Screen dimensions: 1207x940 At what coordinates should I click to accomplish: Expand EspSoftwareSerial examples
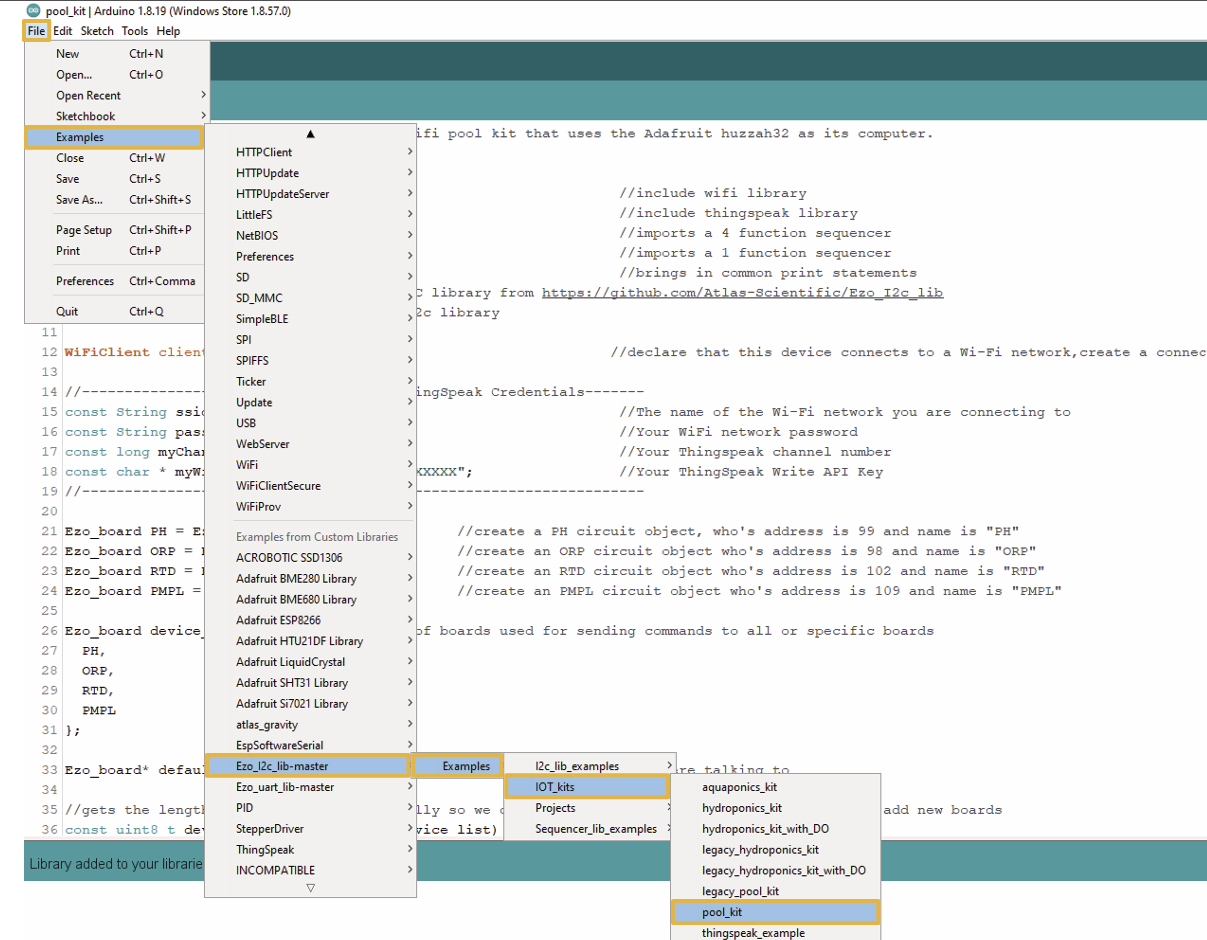[x=310, y=745]
